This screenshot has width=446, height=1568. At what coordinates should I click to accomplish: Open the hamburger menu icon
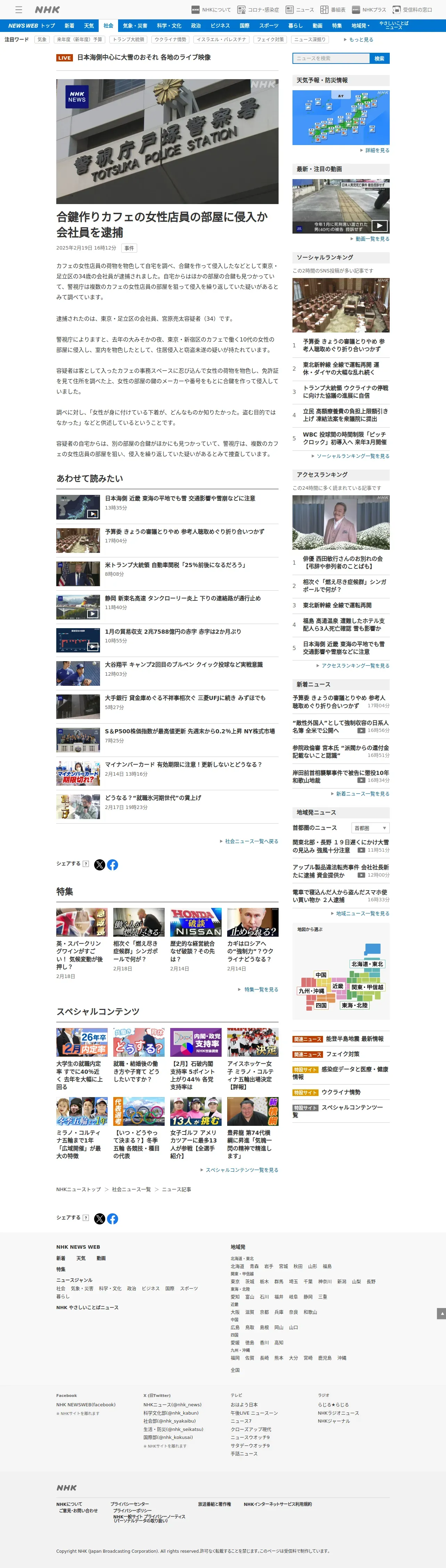[19, 10]
